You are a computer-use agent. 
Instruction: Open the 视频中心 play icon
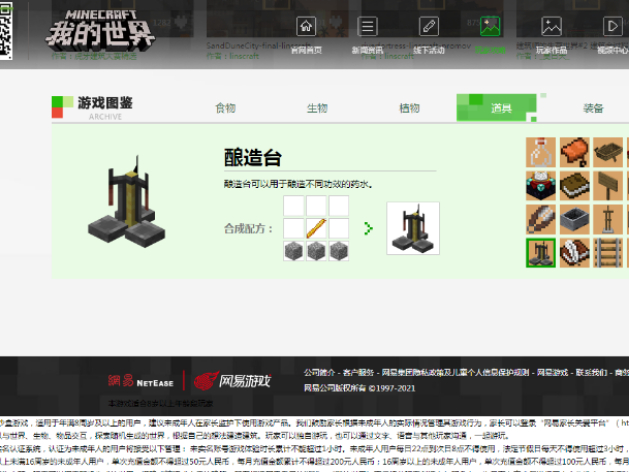coord(613,26)
